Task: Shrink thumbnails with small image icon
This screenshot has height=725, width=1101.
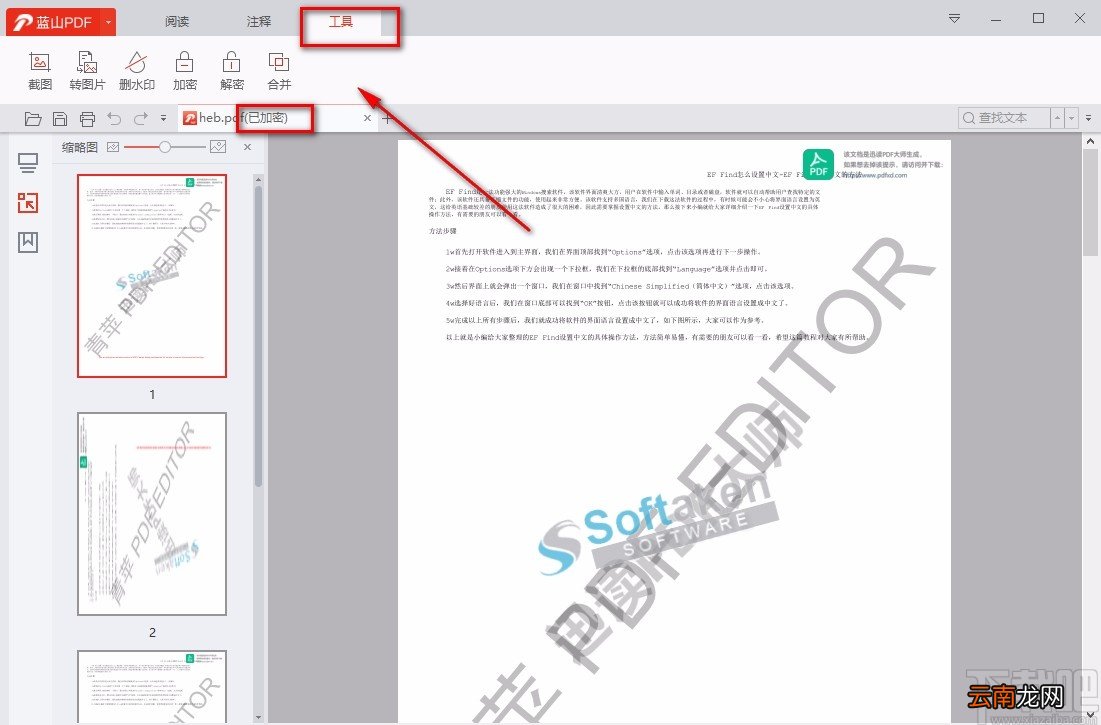Action: tap(113, 147)
